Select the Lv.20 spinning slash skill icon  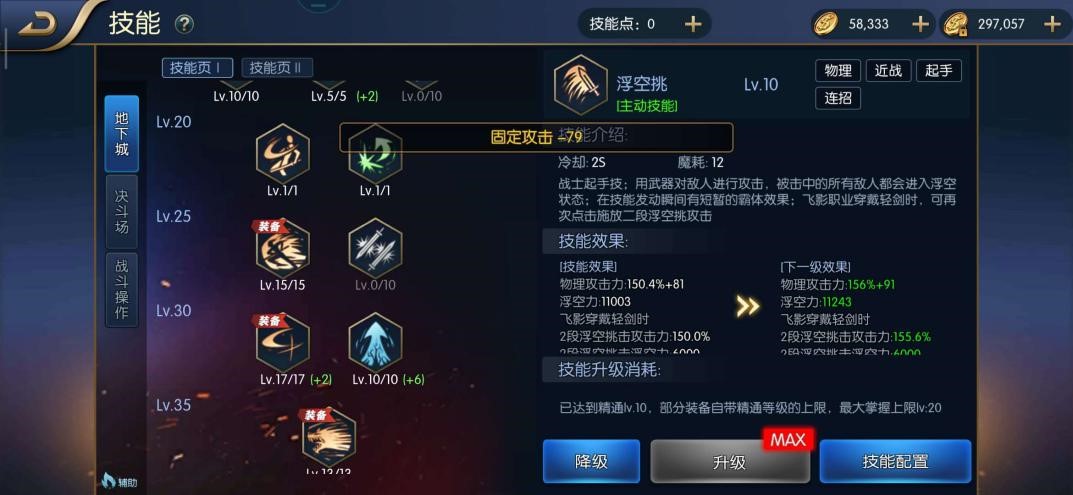click(x=283, y=153)
